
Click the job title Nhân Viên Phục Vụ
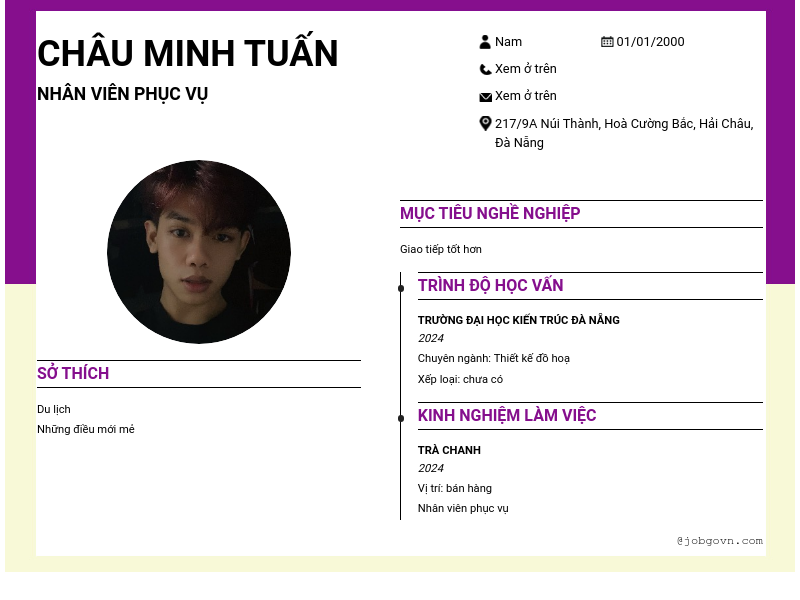coord(122,94)
